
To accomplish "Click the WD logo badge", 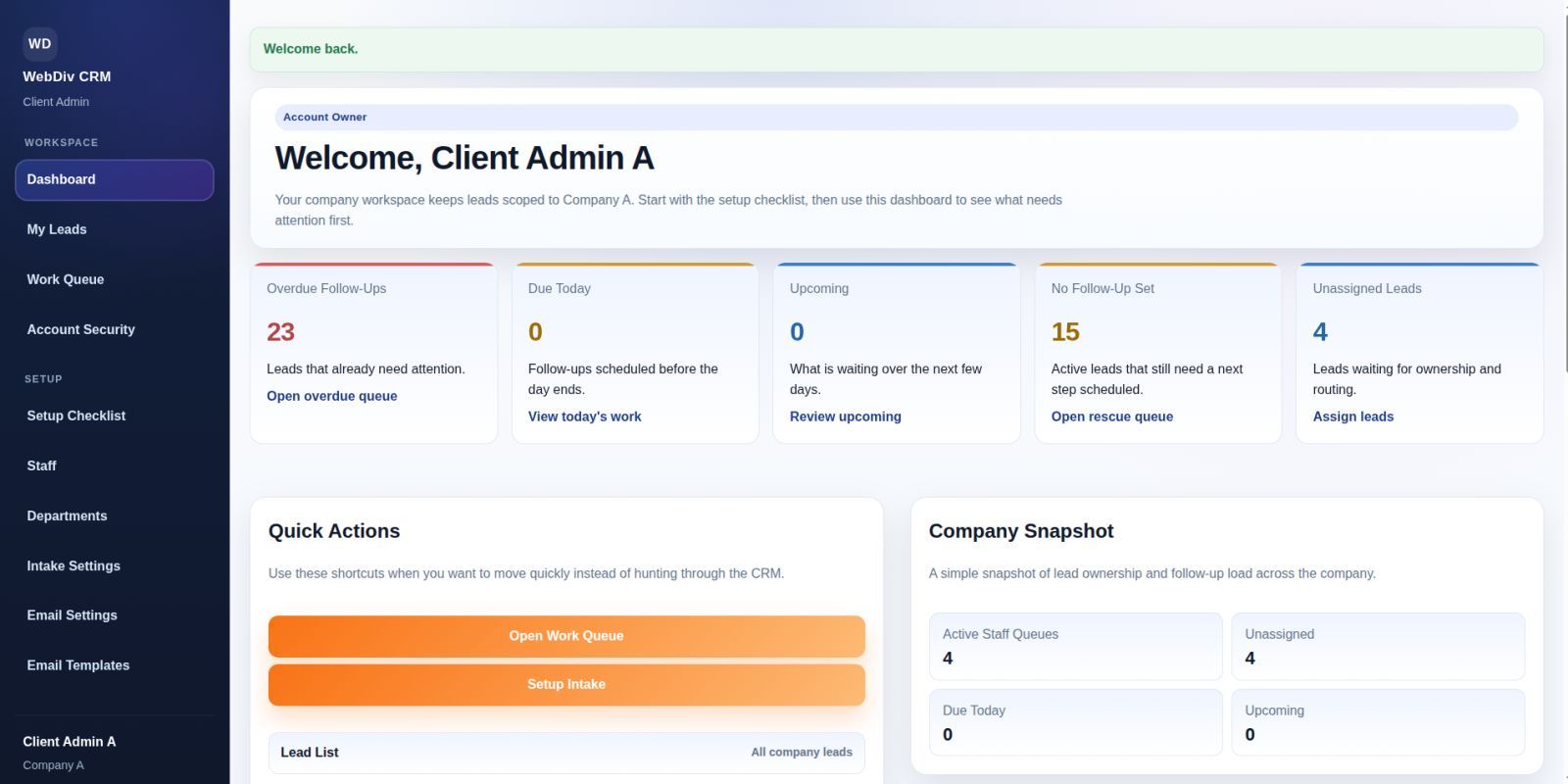I will coord(40,44).
